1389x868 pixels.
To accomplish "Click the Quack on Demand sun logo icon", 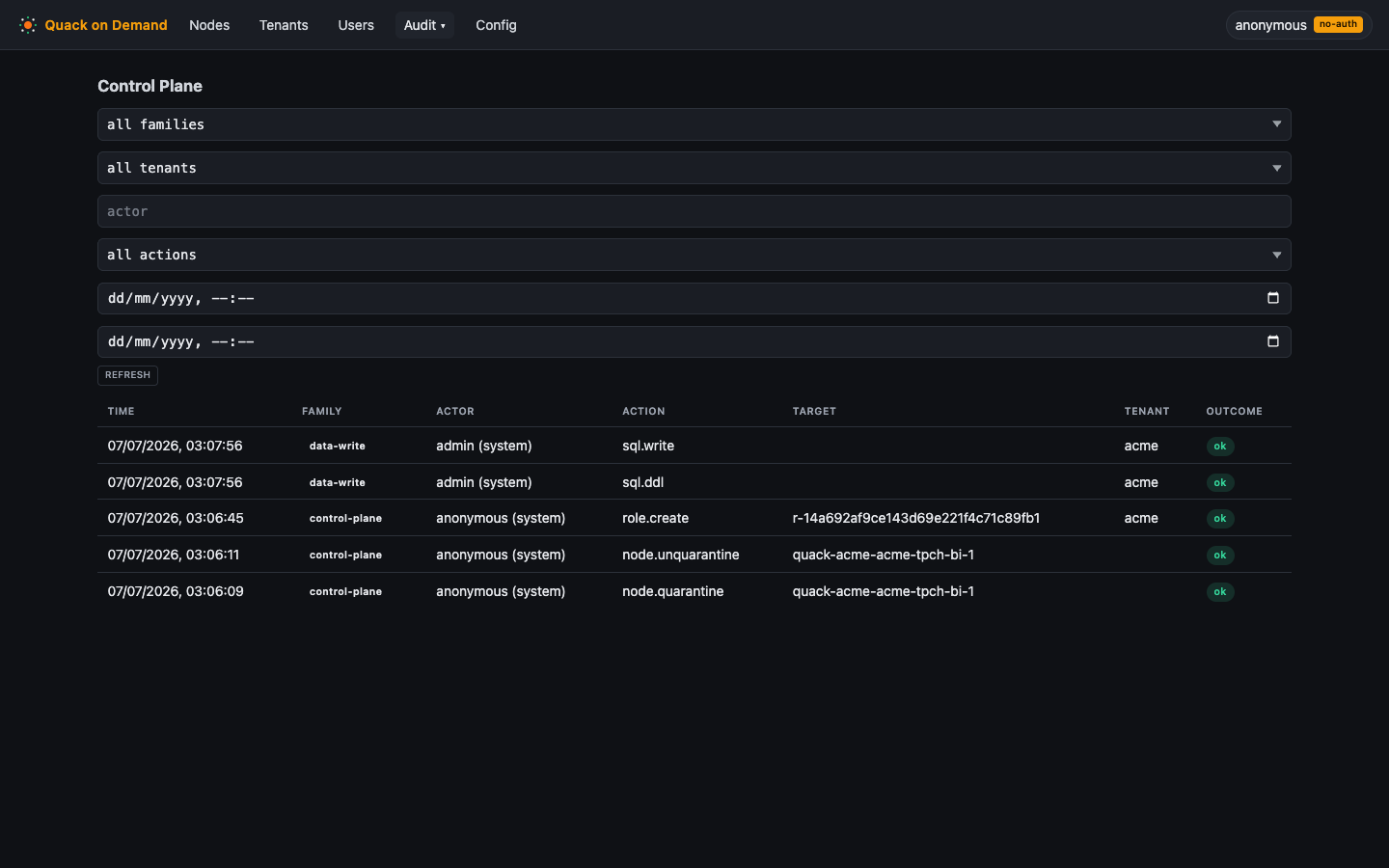I will 28,25.
